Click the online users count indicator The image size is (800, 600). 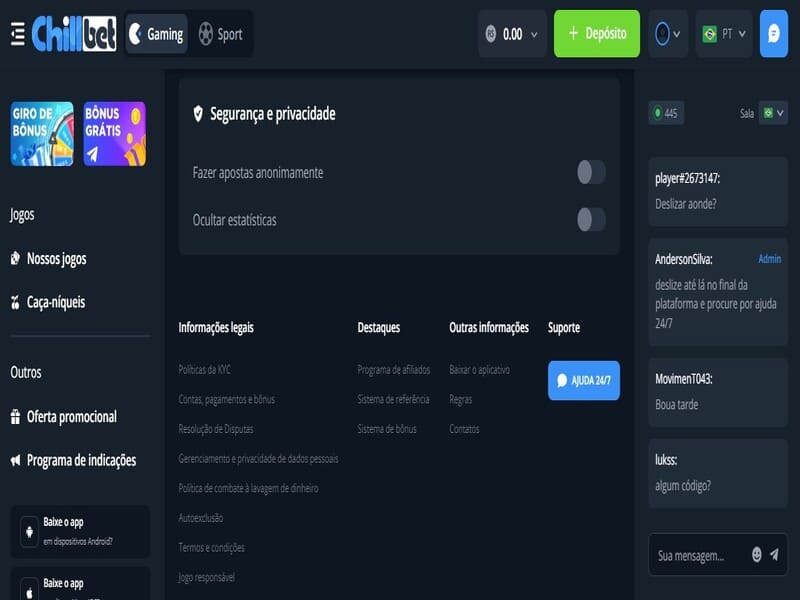[x=665, y=113]
